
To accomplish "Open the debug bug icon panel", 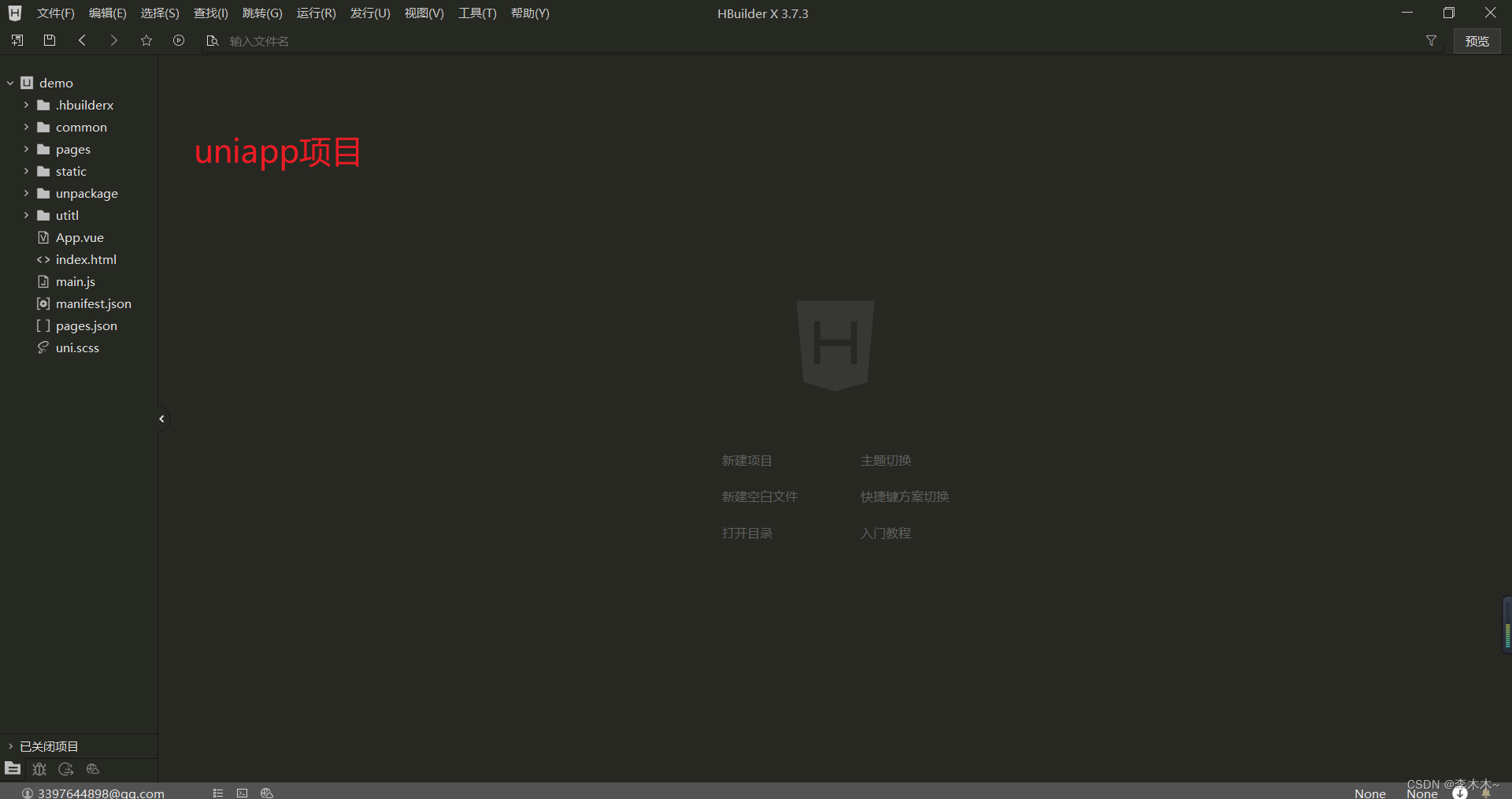I will pos(39,769).
